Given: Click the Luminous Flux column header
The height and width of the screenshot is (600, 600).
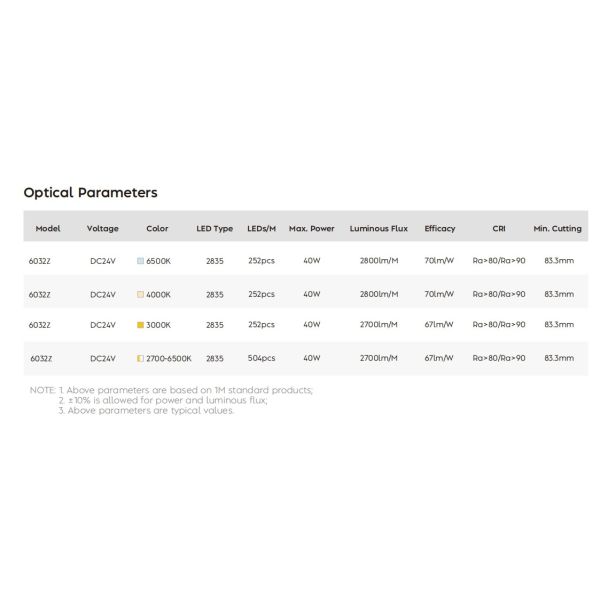Looking at the screenshot, I should [x=379, y=228].
